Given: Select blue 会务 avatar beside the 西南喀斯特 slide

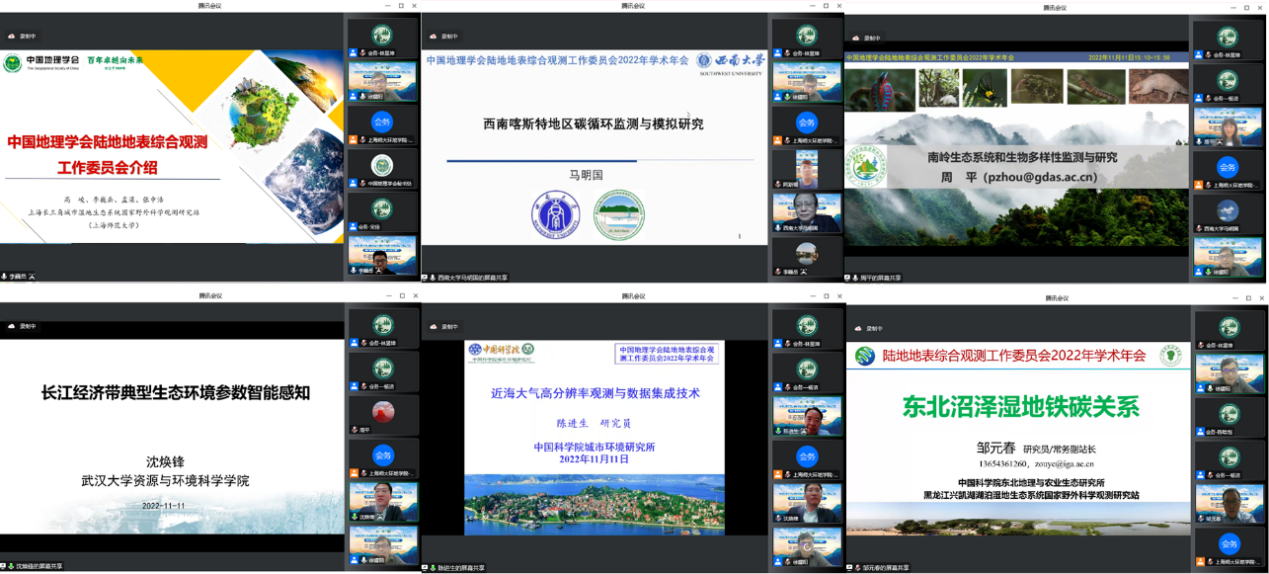Looking at the screenshot, I should pos(806,123).
